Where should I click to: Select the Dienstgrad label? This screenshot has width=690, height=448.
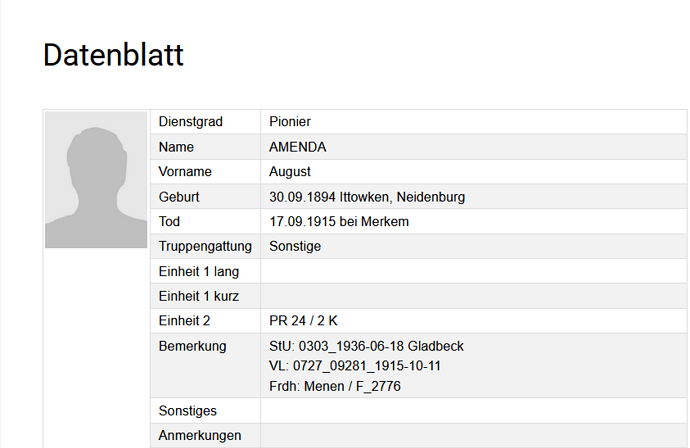tap(191, 121)
